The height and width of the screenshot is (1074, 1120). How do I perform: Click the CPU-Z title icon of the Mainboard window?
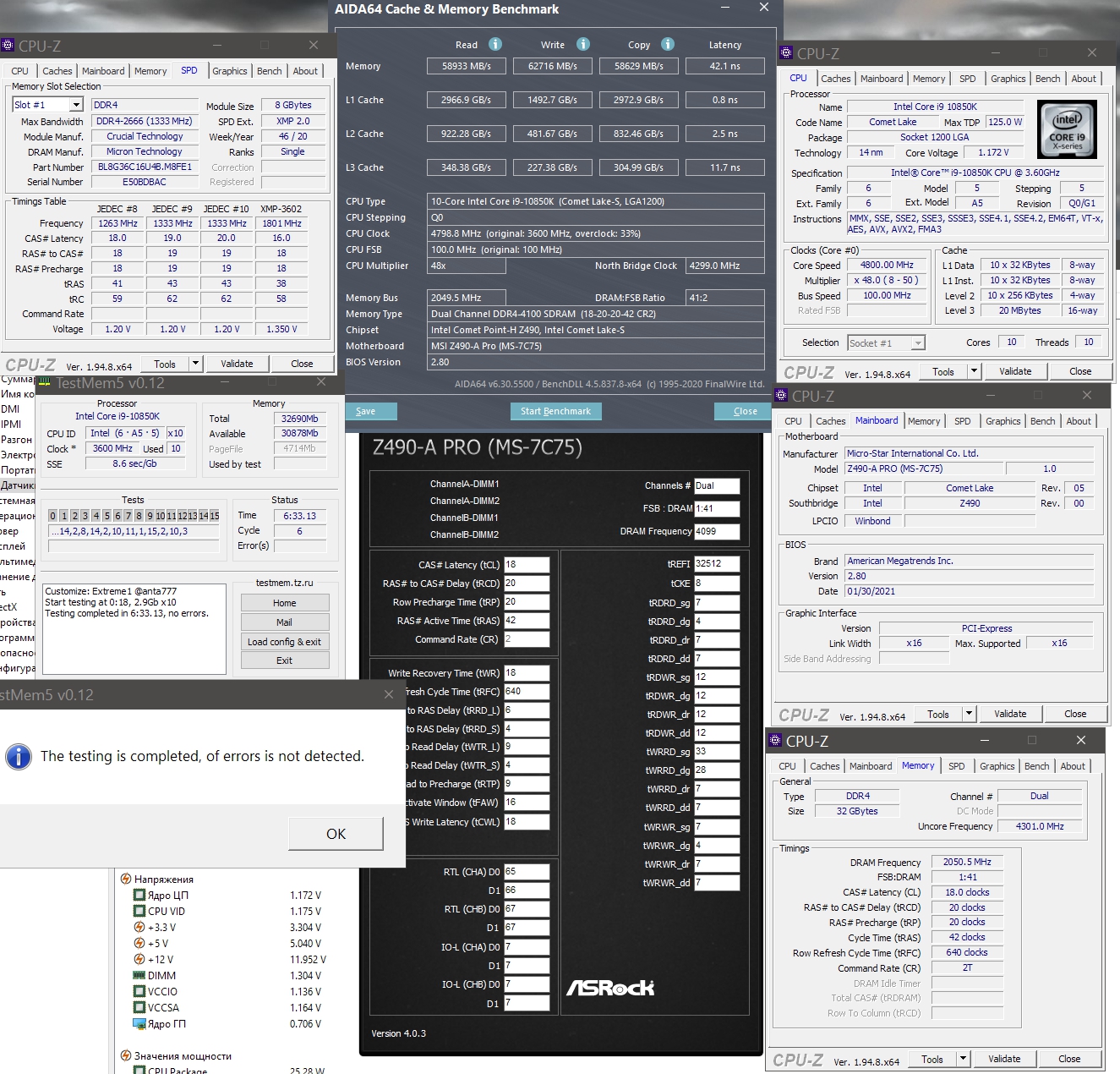[x=781, y=396]
